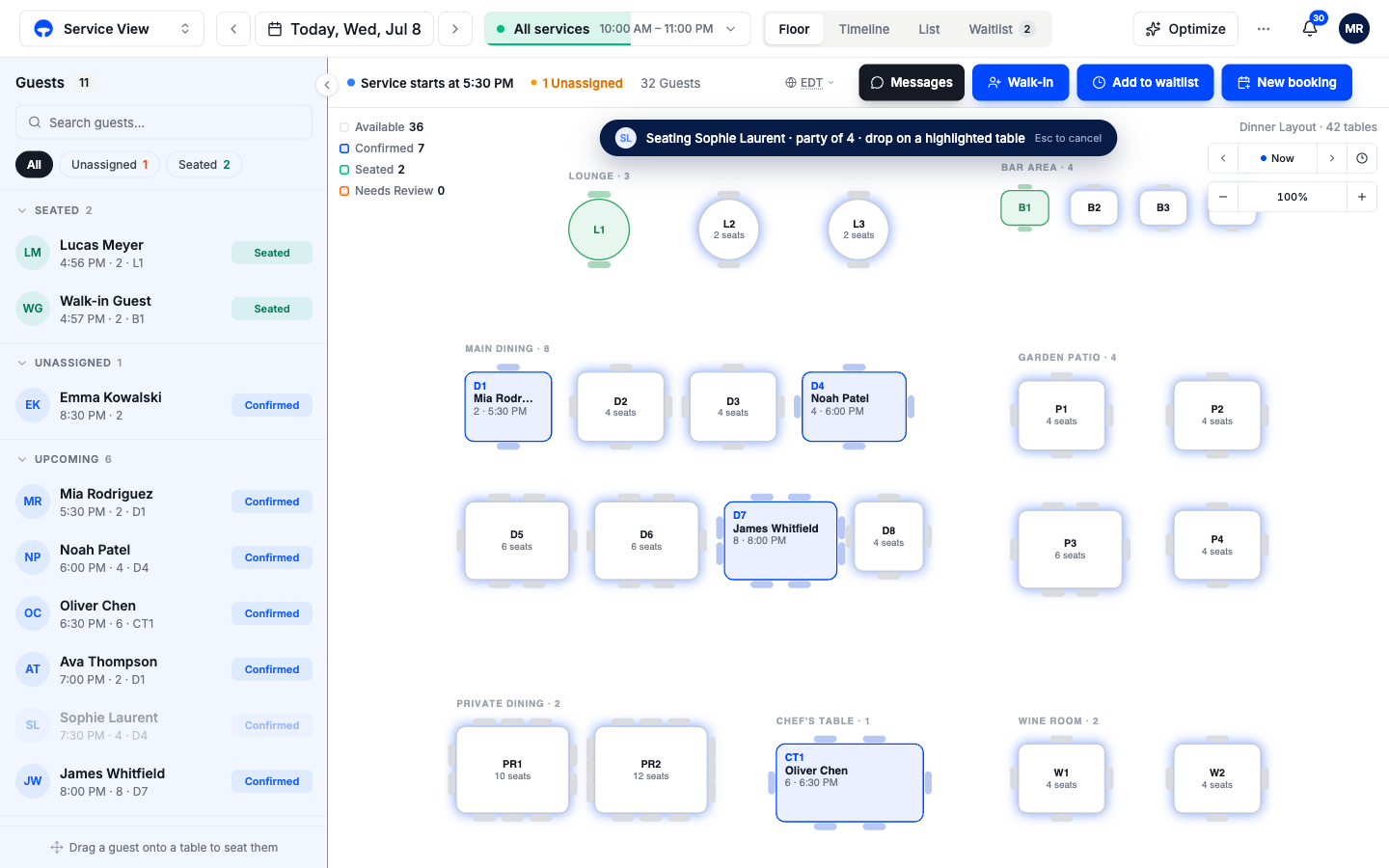The image size is (1389, 868).
Task: Click the Add to waitlist button
Action: [x=1145, y=83]
